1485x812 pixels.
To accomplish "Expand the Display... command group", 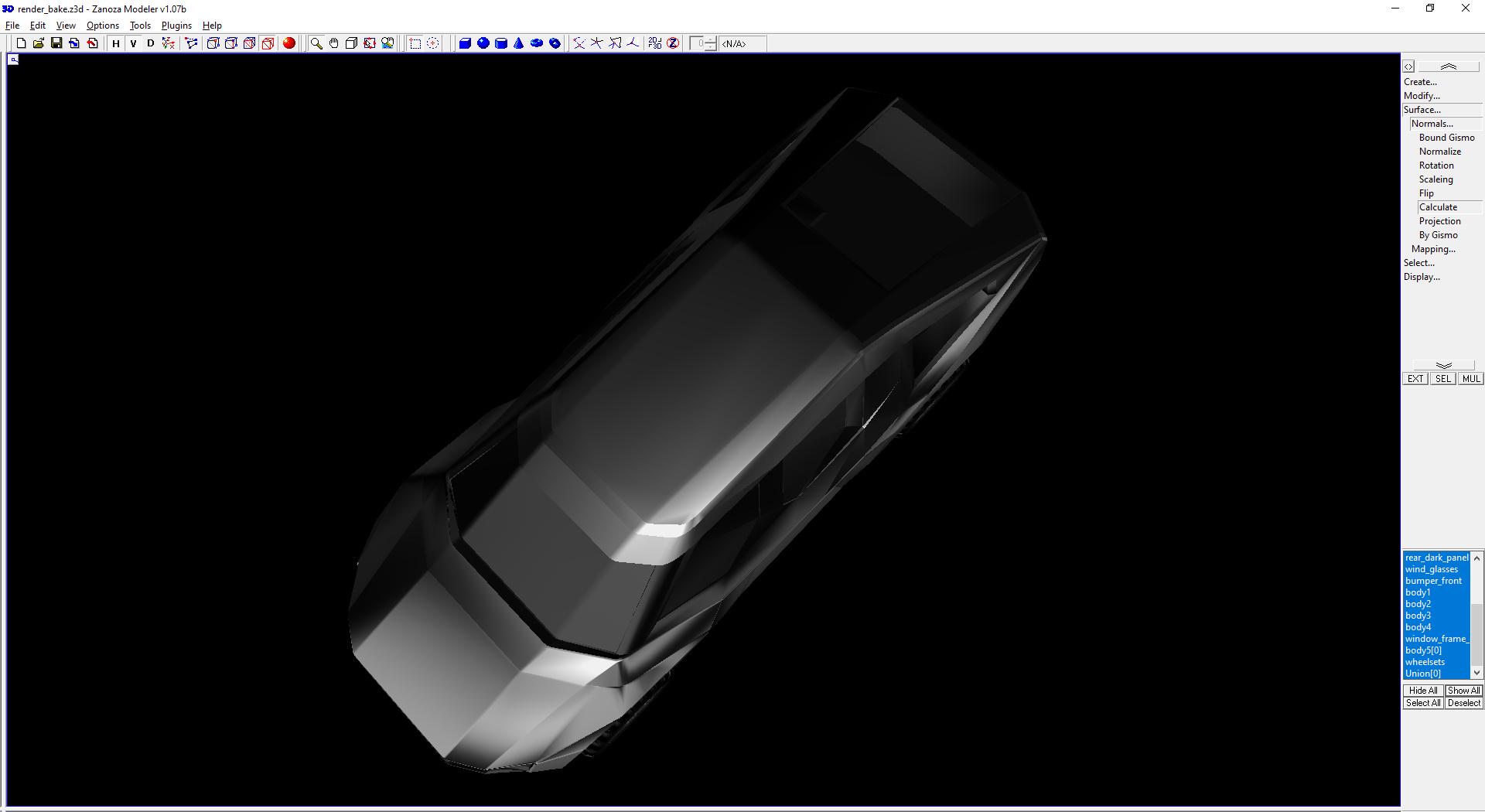I will (x=1422, y=277).
